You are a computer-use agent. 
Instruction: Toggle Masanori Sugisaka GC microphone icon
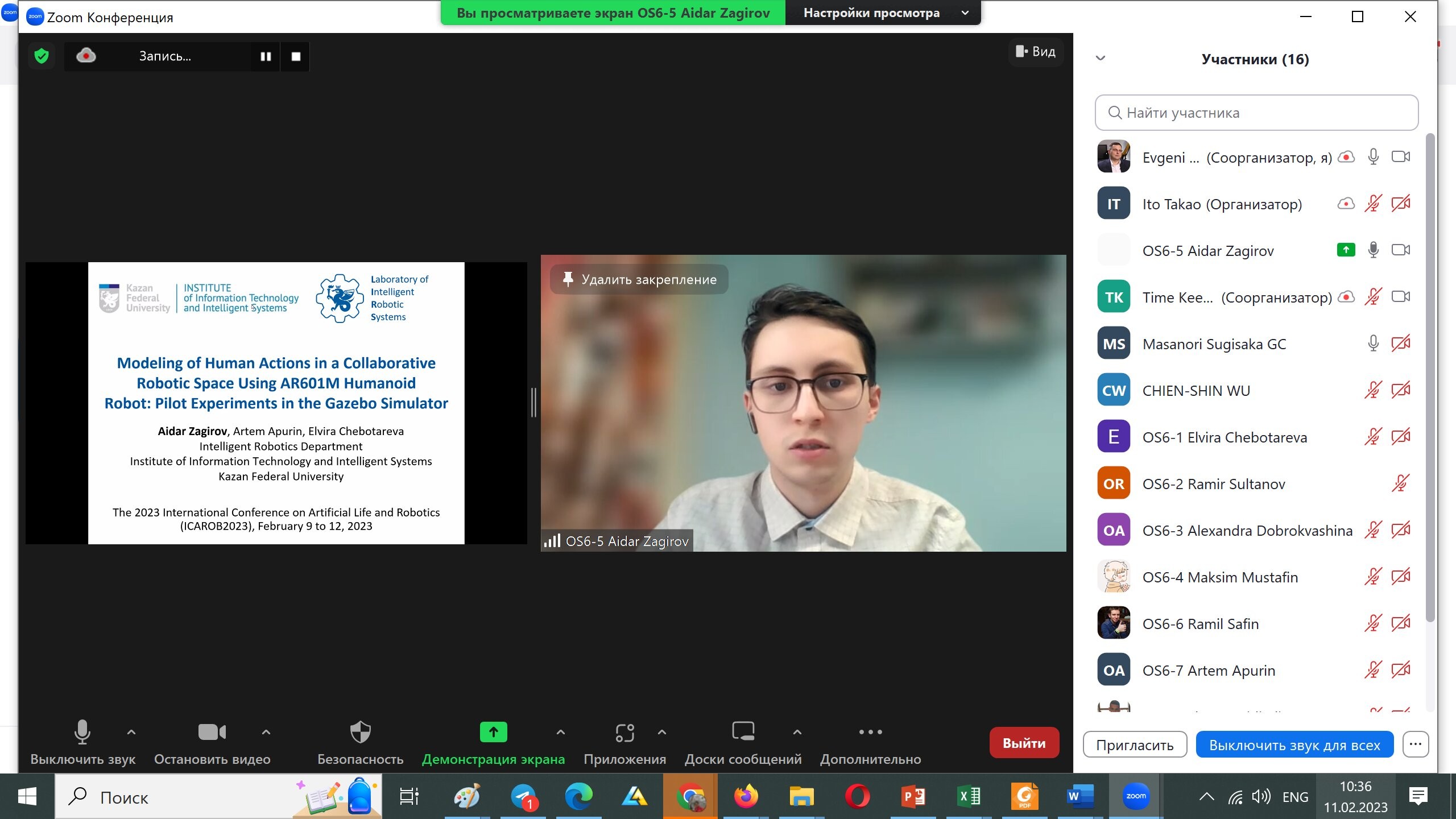click(x=1373, y=344)
